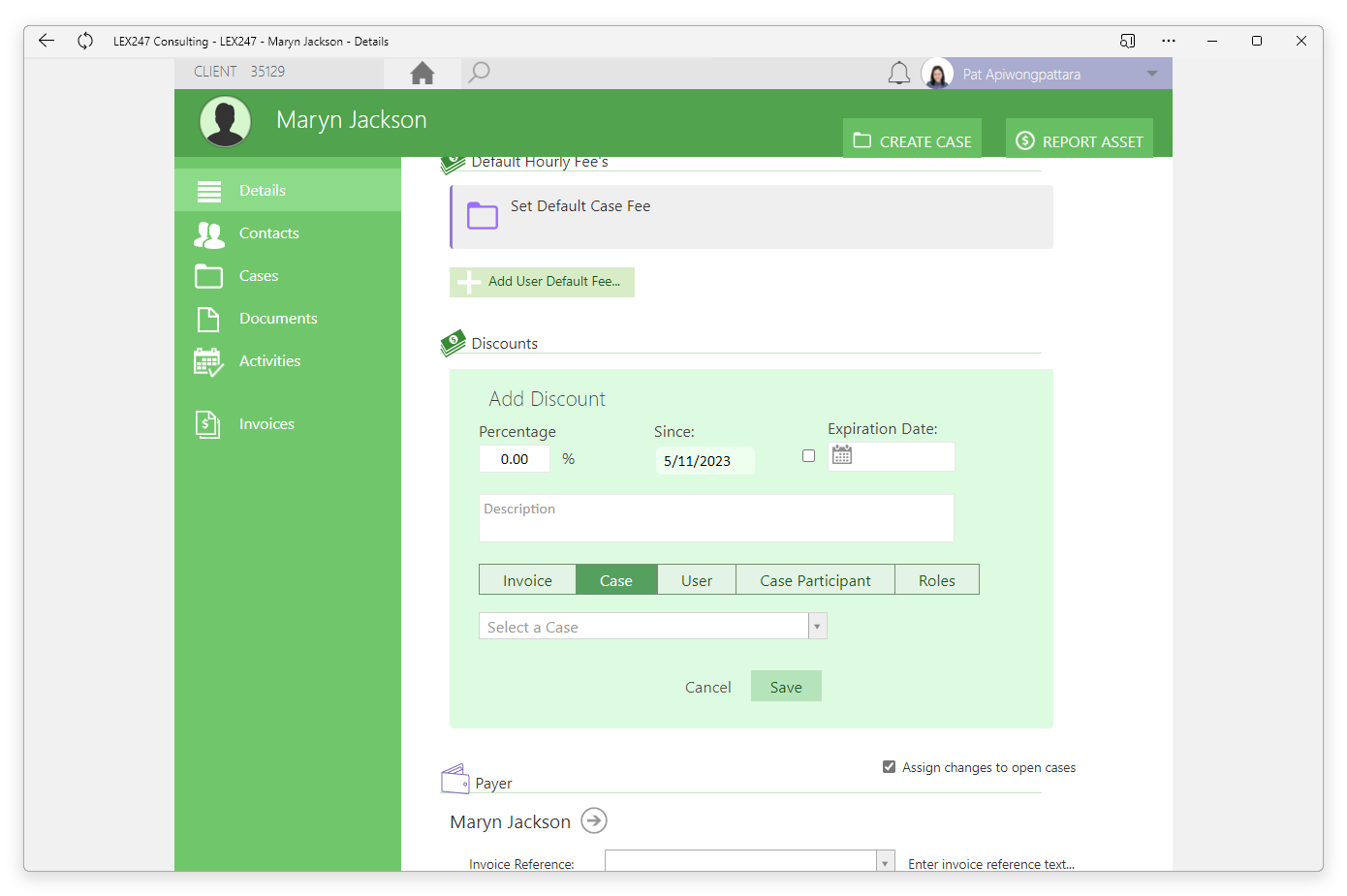Screen dimensions: 1347x896
Task: Click the arrow icon beside payer Maryn Jackson
Action: [x=594, y=820]
